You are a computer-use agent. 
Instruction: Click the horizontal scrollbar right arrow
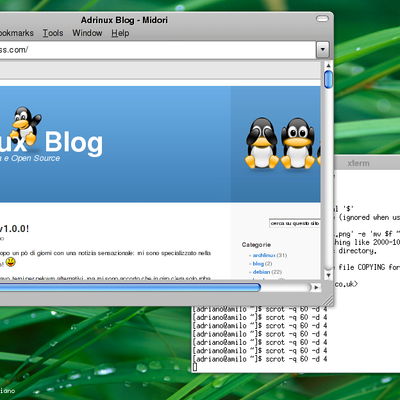pos(316,287)
